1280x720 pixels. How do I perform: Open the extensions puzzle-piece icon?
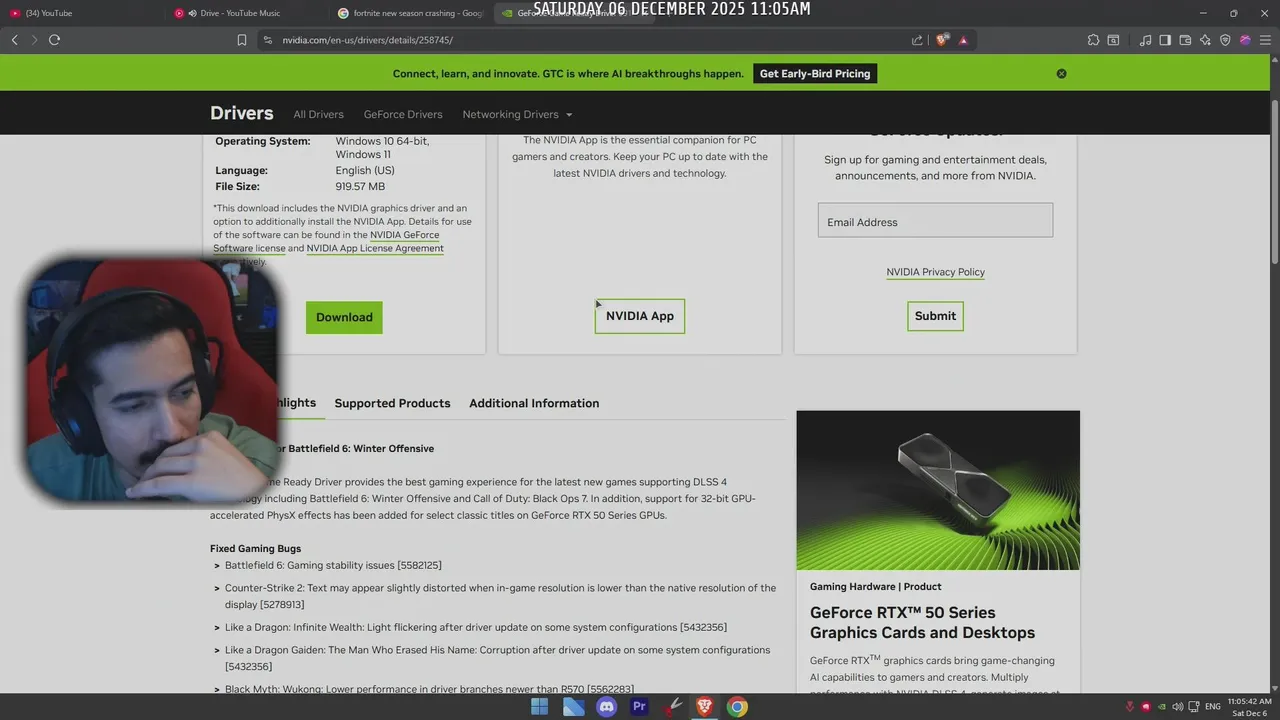pos(1093,40)
